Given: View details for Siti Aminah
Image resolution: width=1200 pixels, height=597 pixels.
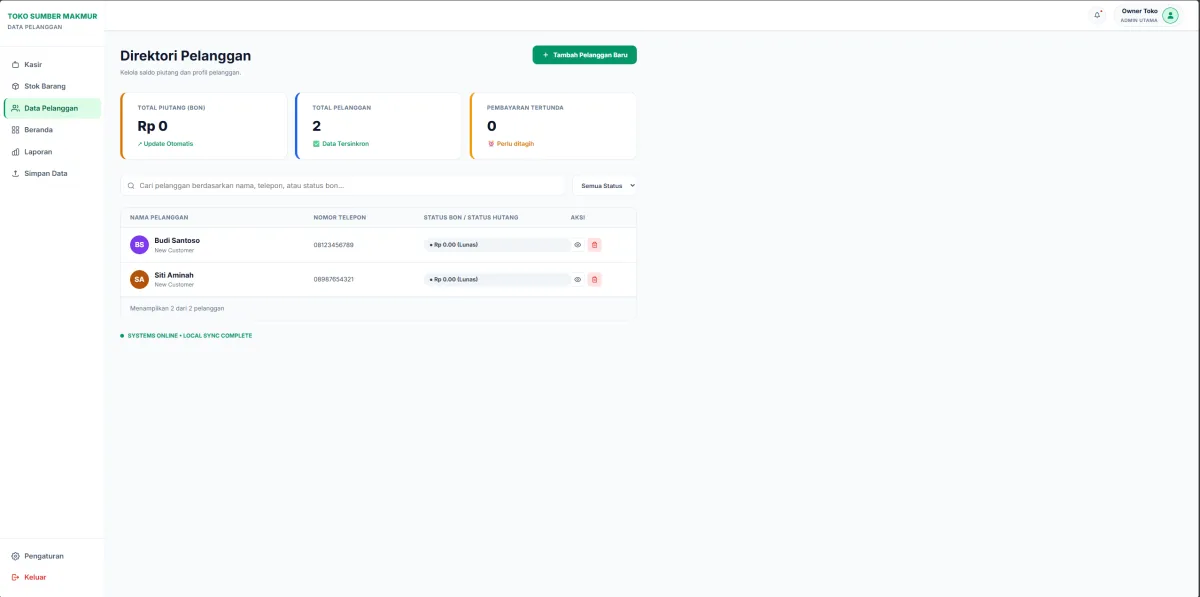Looking at the screenshot, I should coord(578,279).
